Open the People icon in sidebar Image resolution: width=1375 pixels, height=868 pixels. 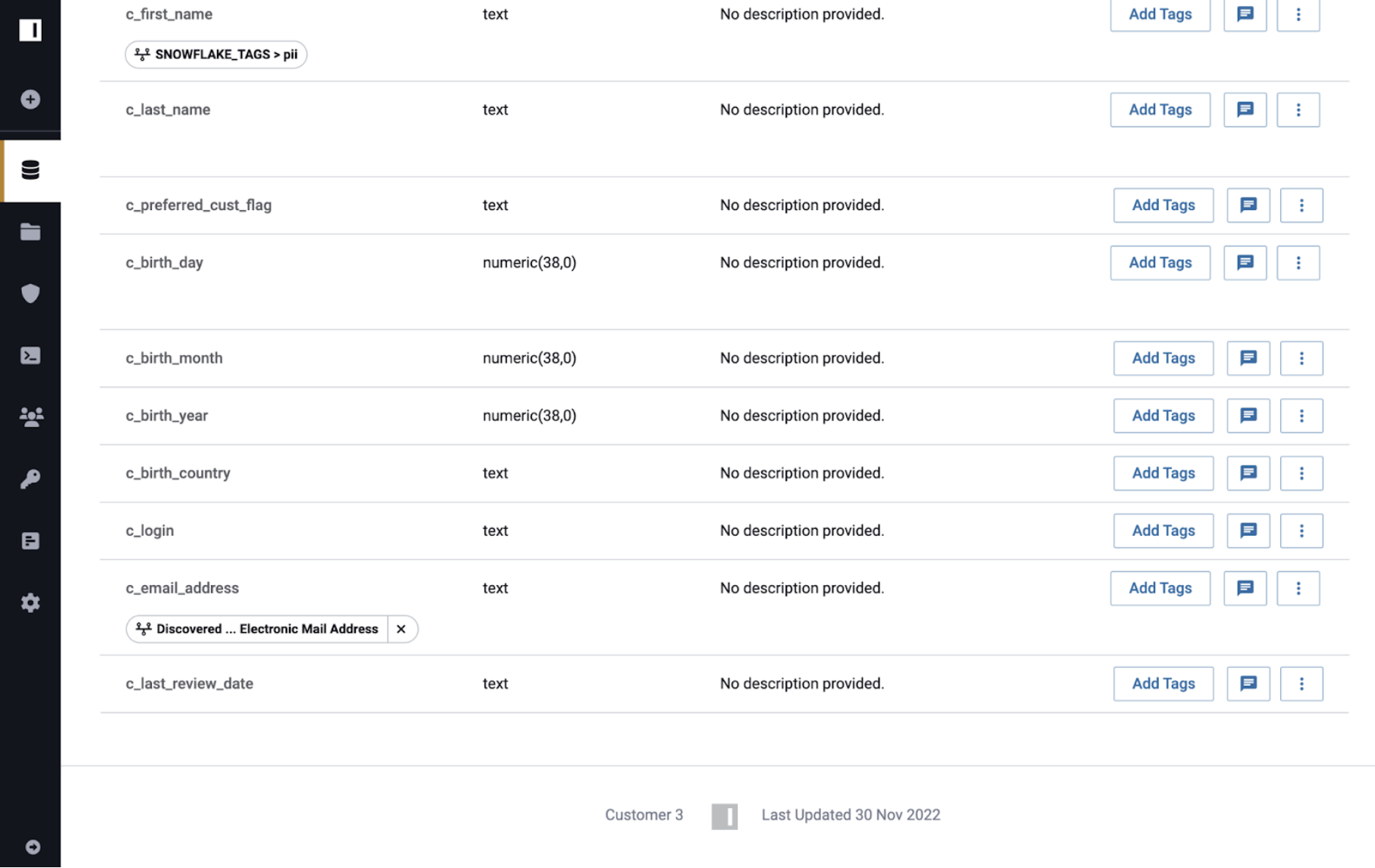click(x=30, y=417)
